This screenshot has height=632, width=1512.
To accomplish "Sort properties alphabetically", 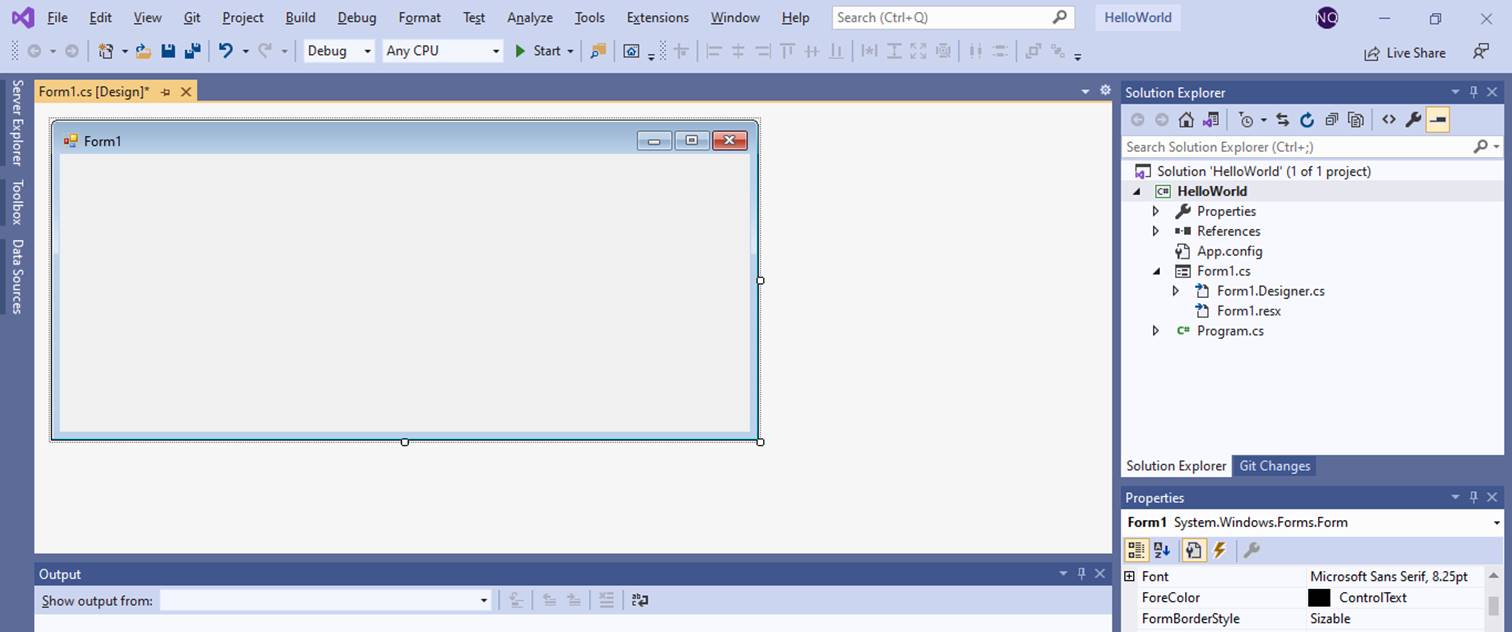I will click(1162, 550).
